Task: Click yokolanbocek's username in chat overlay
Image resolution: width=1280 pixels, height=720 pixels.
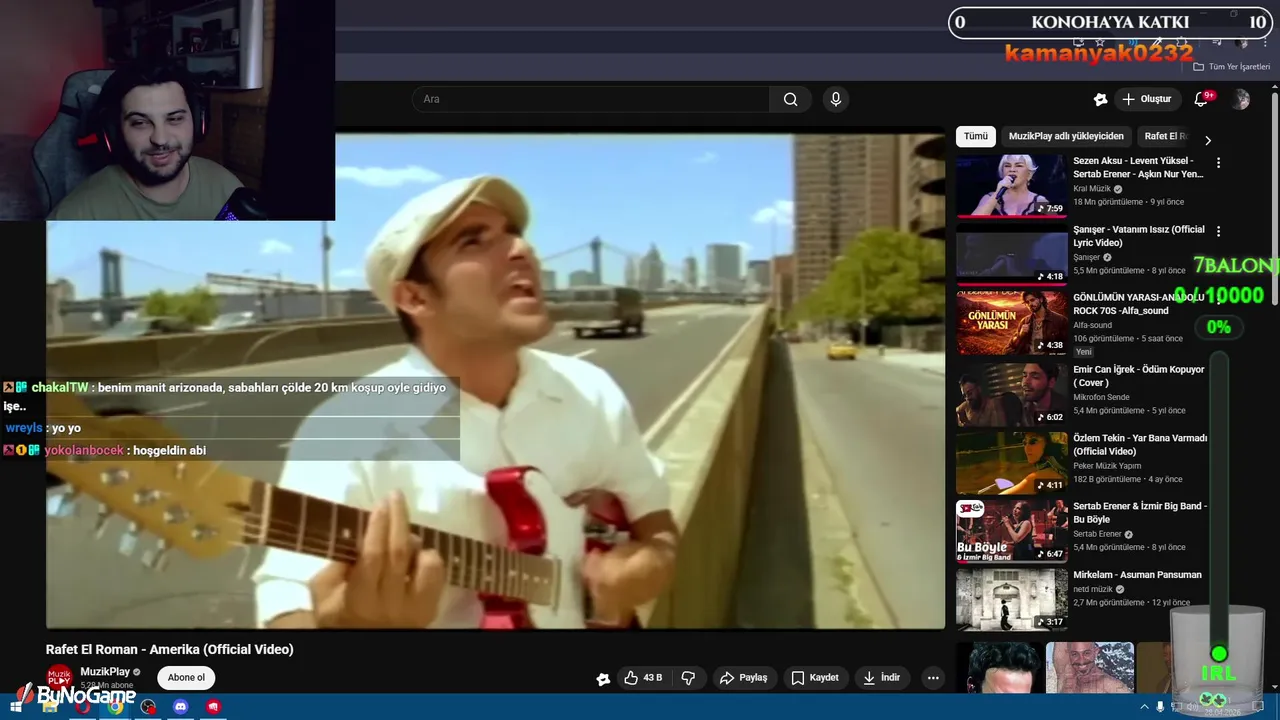Action: tap(84, 451)
